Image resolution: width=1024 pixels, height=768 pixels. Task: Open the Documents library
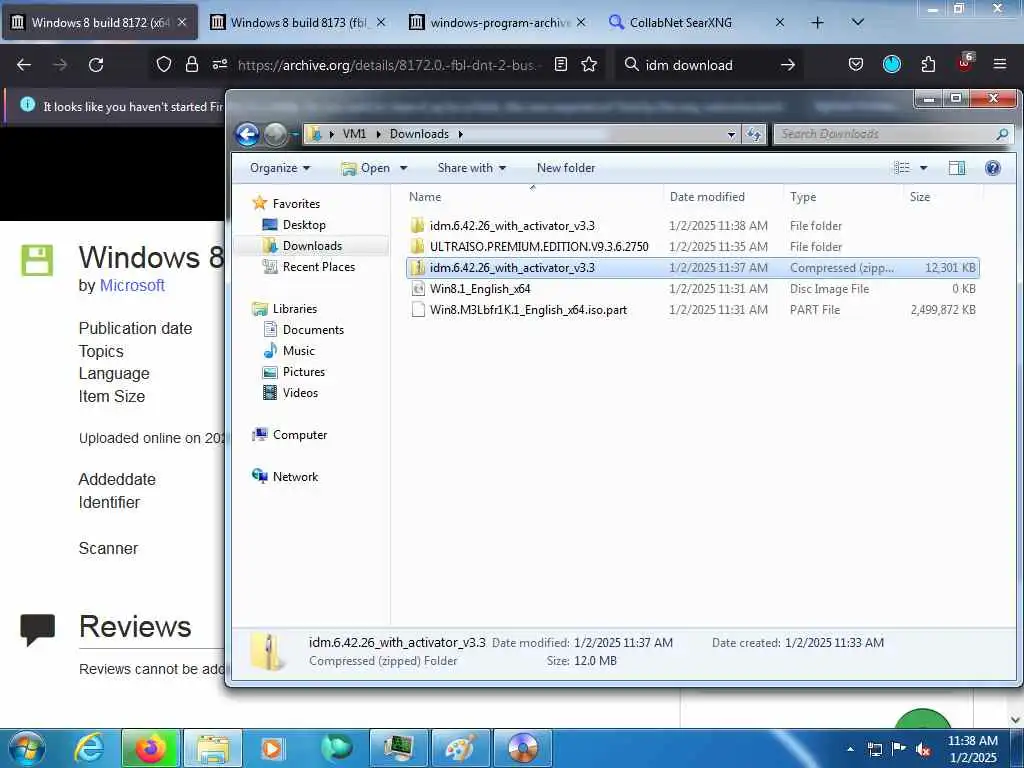click(313, 330)
